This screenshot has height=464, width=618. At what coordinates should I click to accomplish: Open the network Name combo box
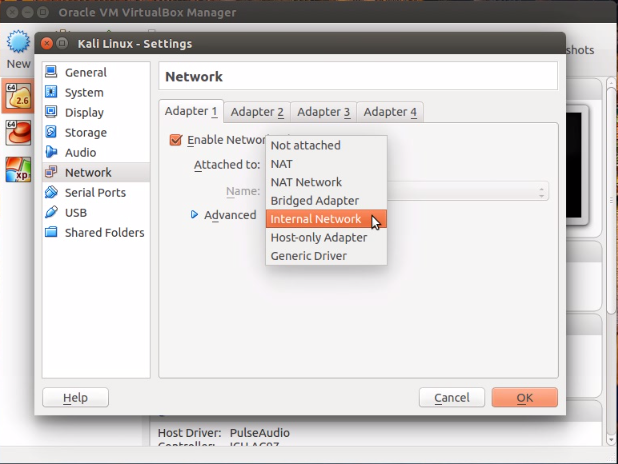click(467, 191)
